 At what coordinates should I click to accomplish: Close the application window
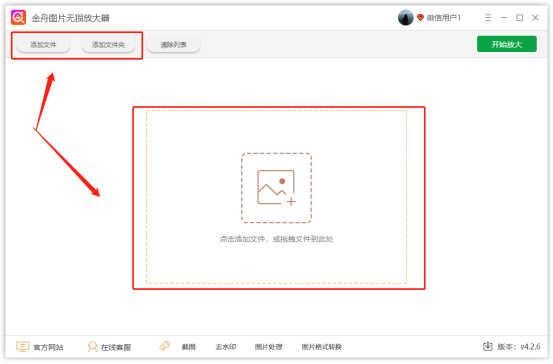point(535,18)
